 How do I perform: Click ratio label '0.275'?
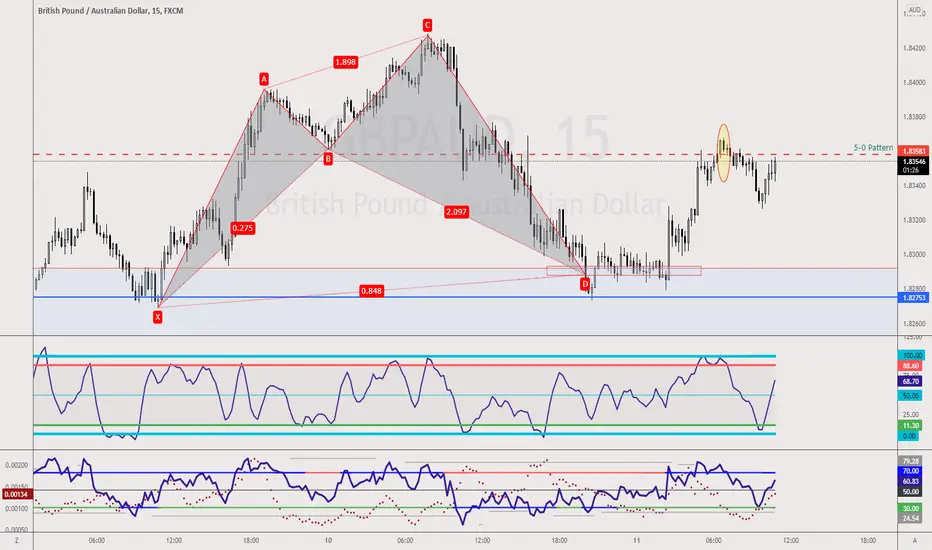coord(243,228)
